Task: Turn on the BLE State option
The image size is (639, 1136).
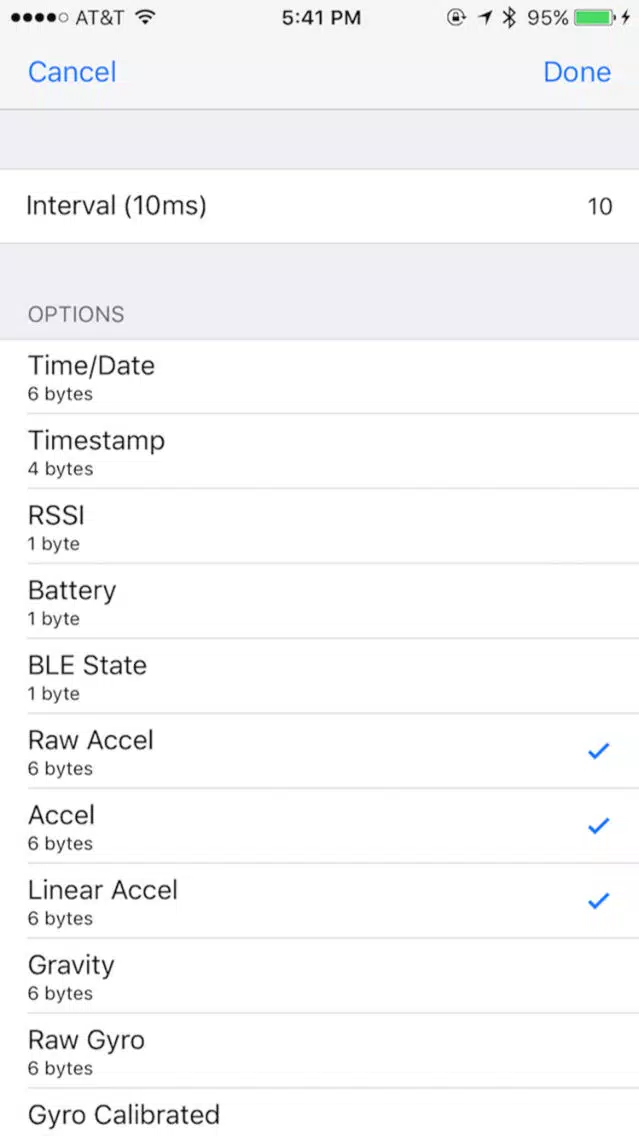Action: [320, 676]
